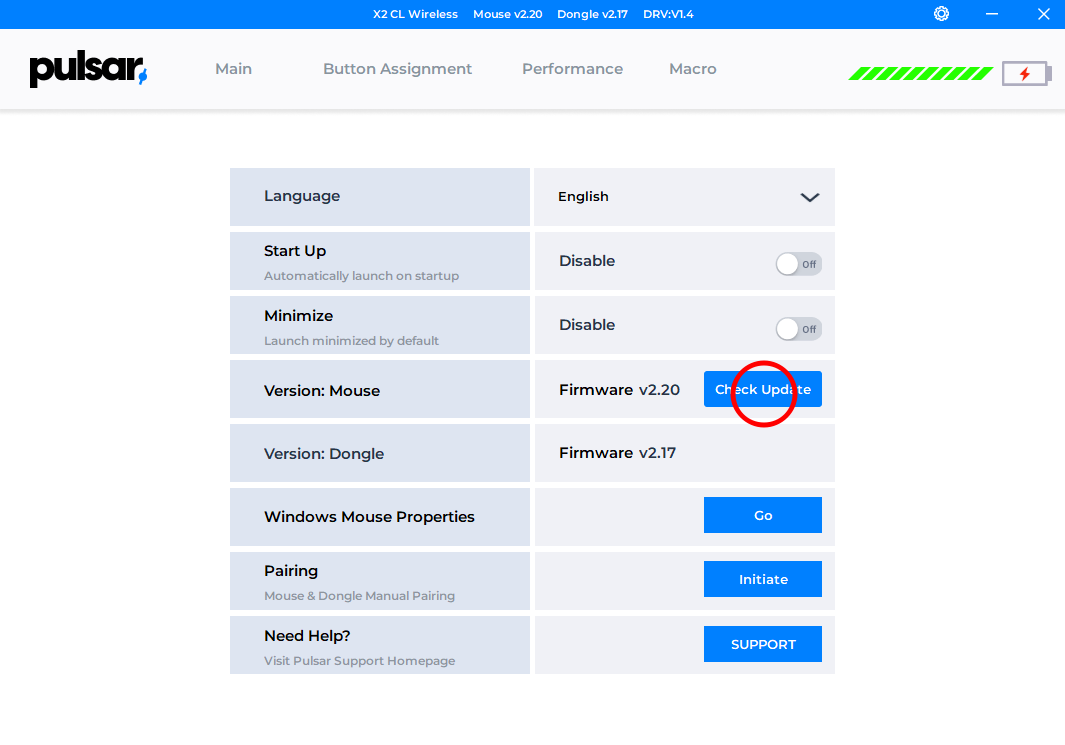Click 'Mouse v2.20' in title bar
The image size is (1065, 745).
pyautogui.click(x=507, y=14)
